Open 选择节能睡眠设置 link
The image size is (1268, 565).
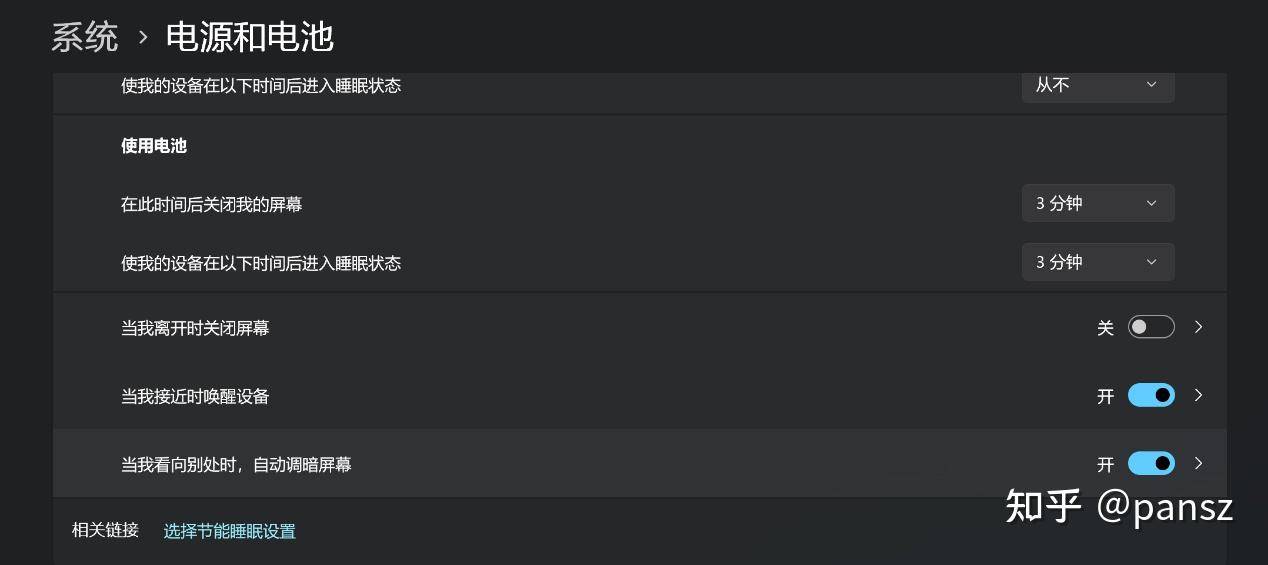pos(230,531)
